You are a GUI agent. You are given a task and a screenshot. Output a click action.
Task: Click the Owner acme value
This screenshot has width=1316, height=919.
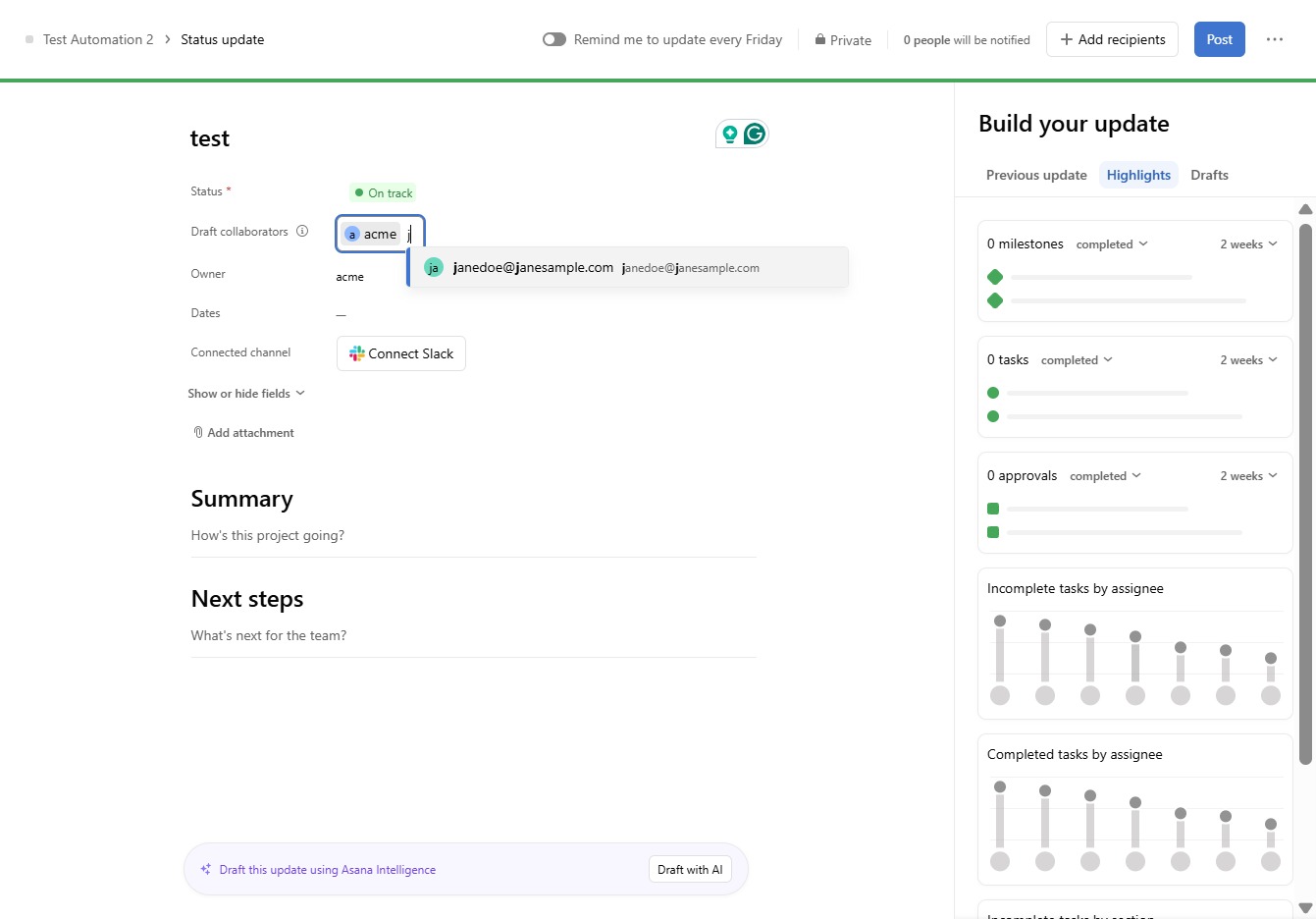[349, 277]
